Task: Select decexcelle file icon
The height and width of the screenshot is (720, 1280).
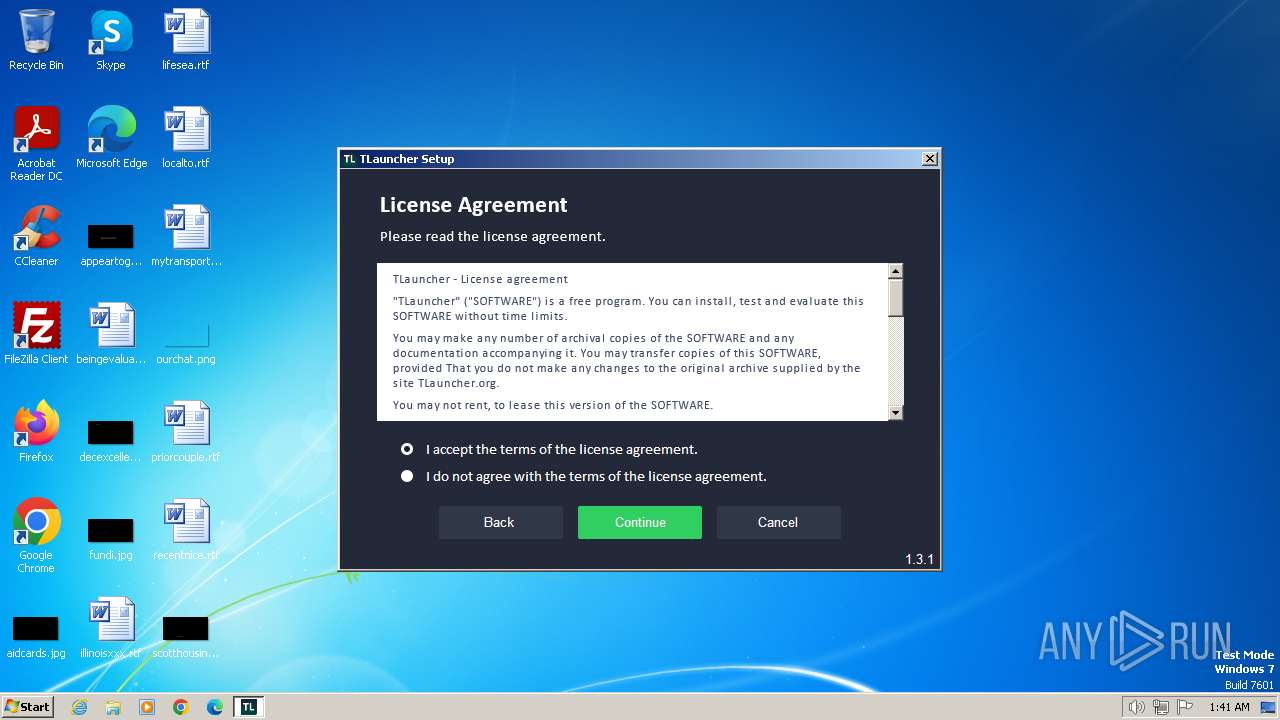Action: [x=111, y=440]
